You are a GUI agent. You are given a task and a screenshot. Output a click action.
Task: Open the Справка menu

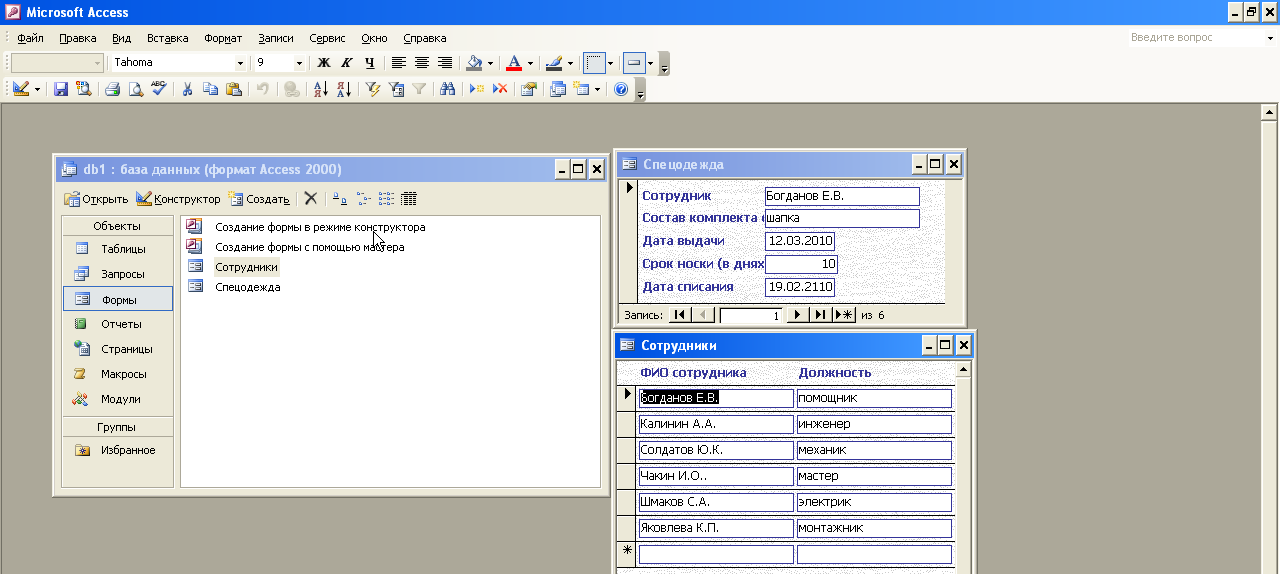click(424, 38)
